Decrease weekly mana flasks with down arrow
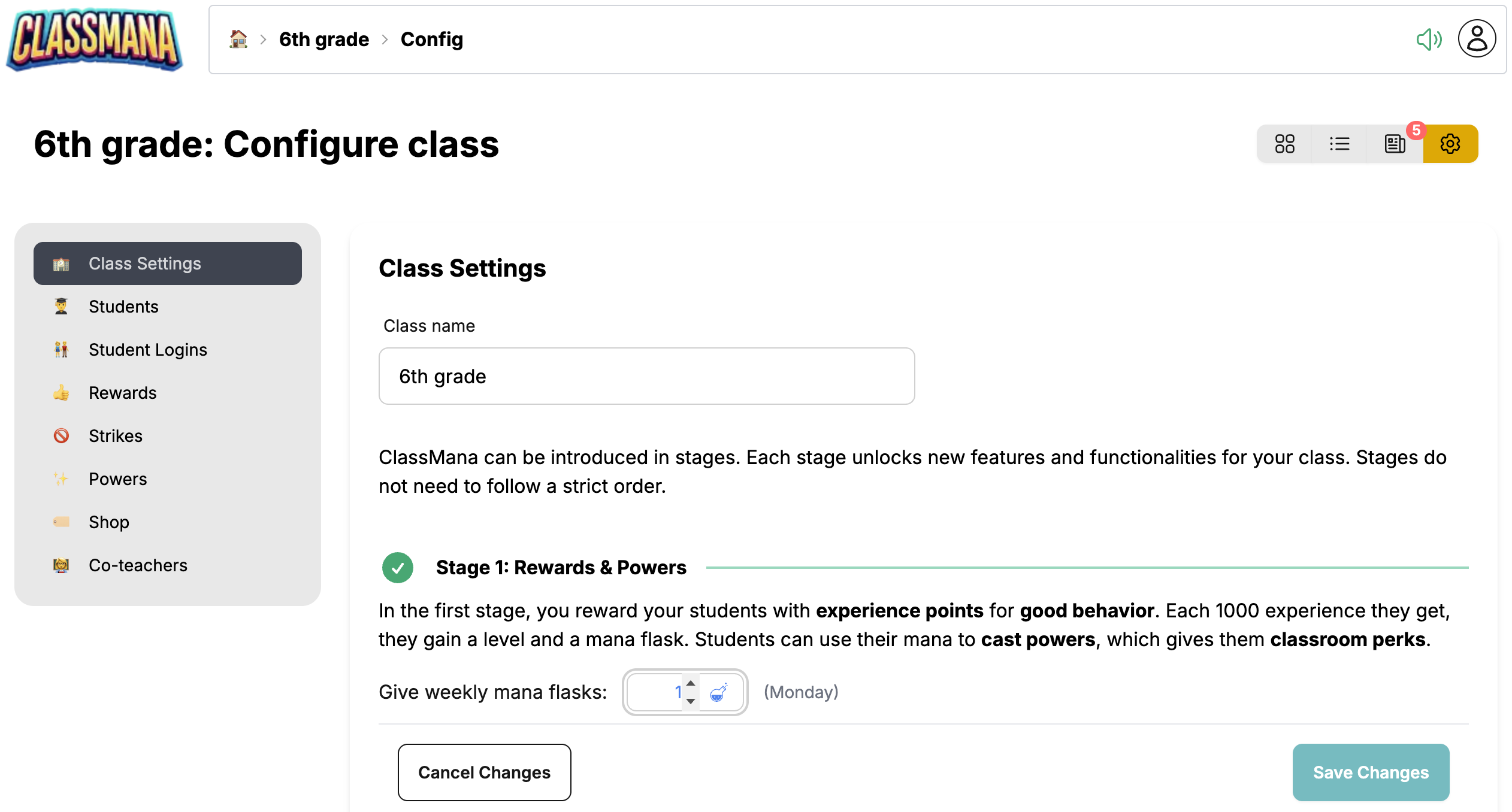This screenshot has width=1512, height=812. (x=691, y=701)
